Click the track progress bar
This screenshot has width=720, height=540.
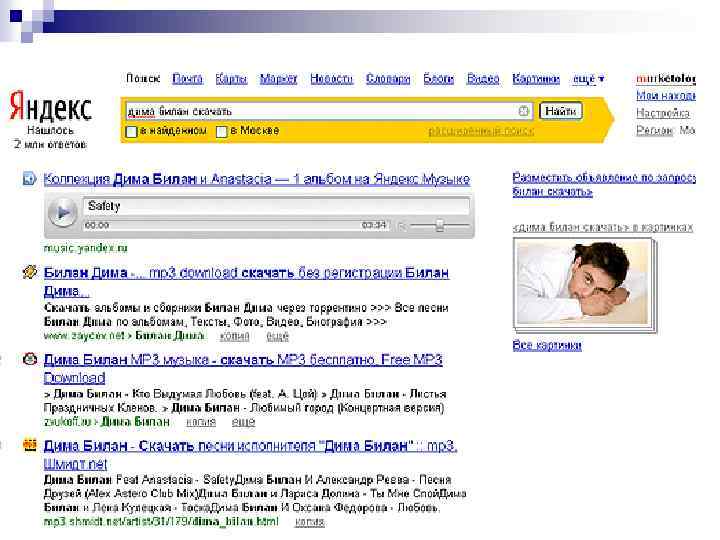[x=236, y=225]
